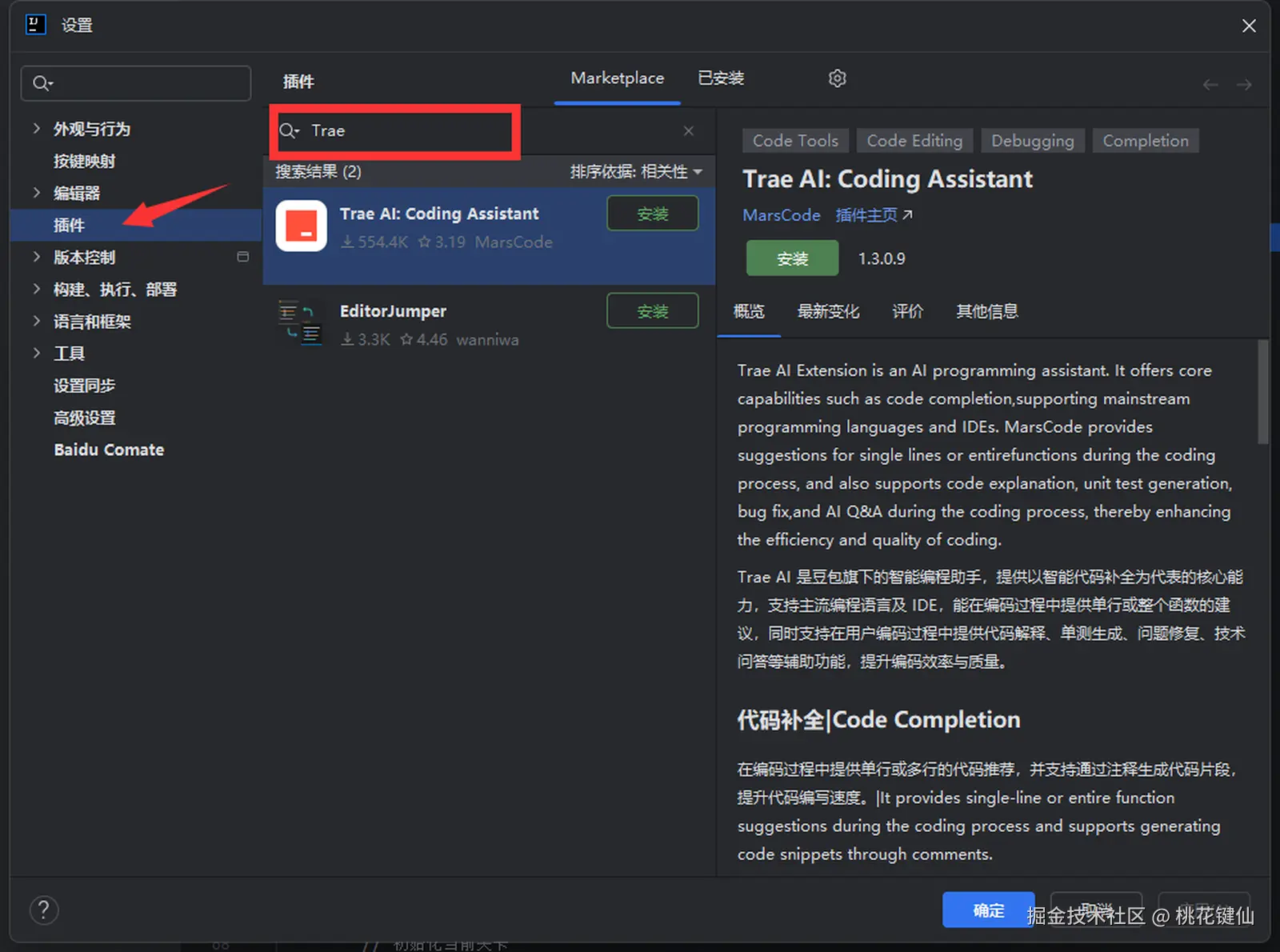This screenshot has width=1280, height=952.
Task: Open the 其他信息 tab
Action: coord(987,311)
